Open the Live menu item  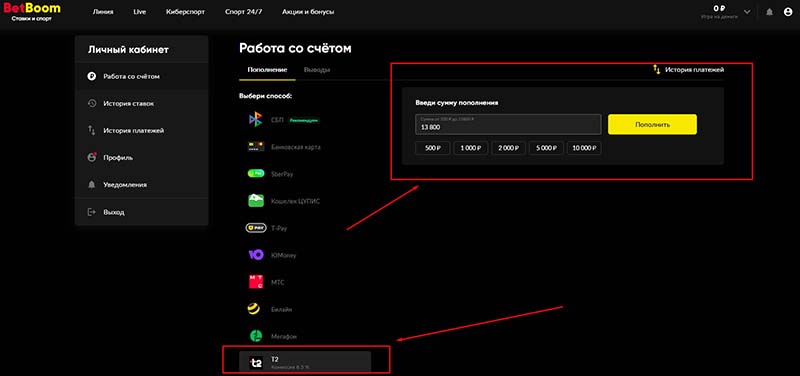(140, 12)
